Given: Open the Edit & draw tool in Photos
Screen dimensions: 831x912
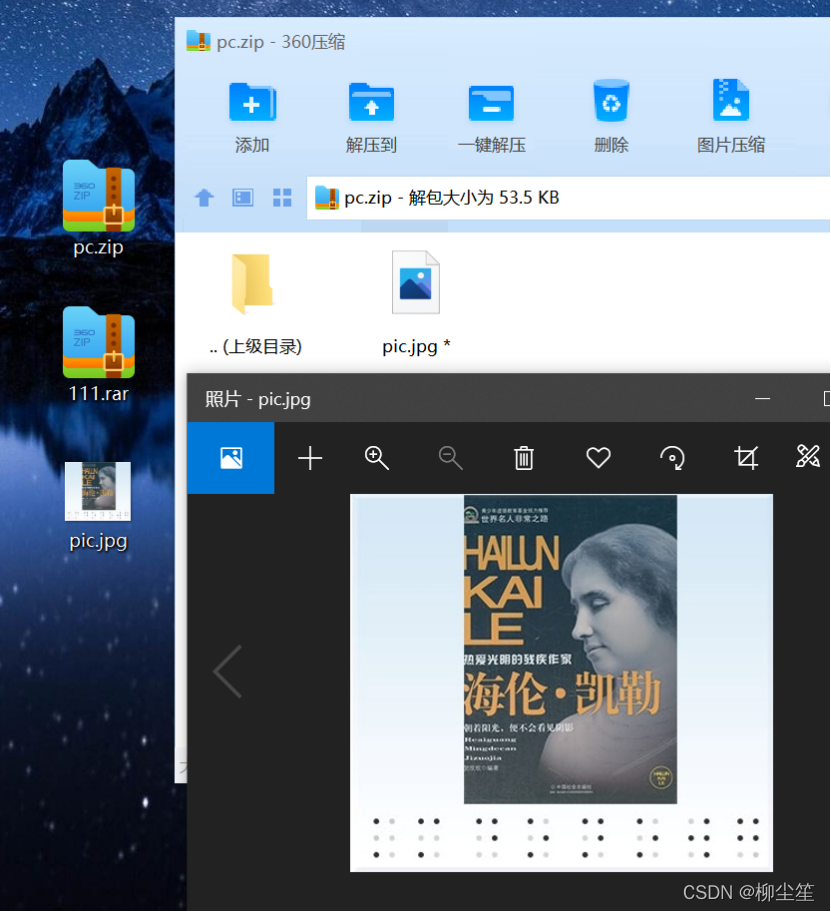Looking at the screenshot, I should [808, 457].
